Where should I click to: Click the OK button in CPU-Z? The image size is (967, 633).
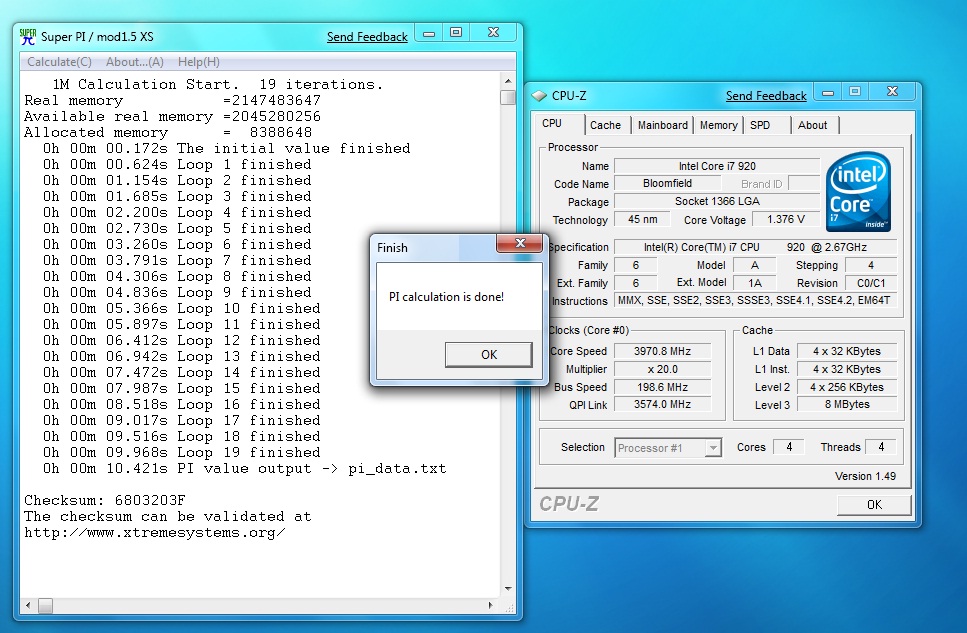(874, 505)
